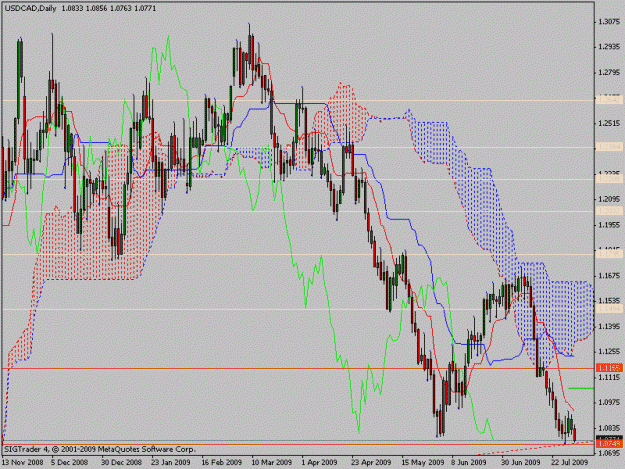Select the 1.1395 price axis label
Screen dimensions: 625x469
609,326
